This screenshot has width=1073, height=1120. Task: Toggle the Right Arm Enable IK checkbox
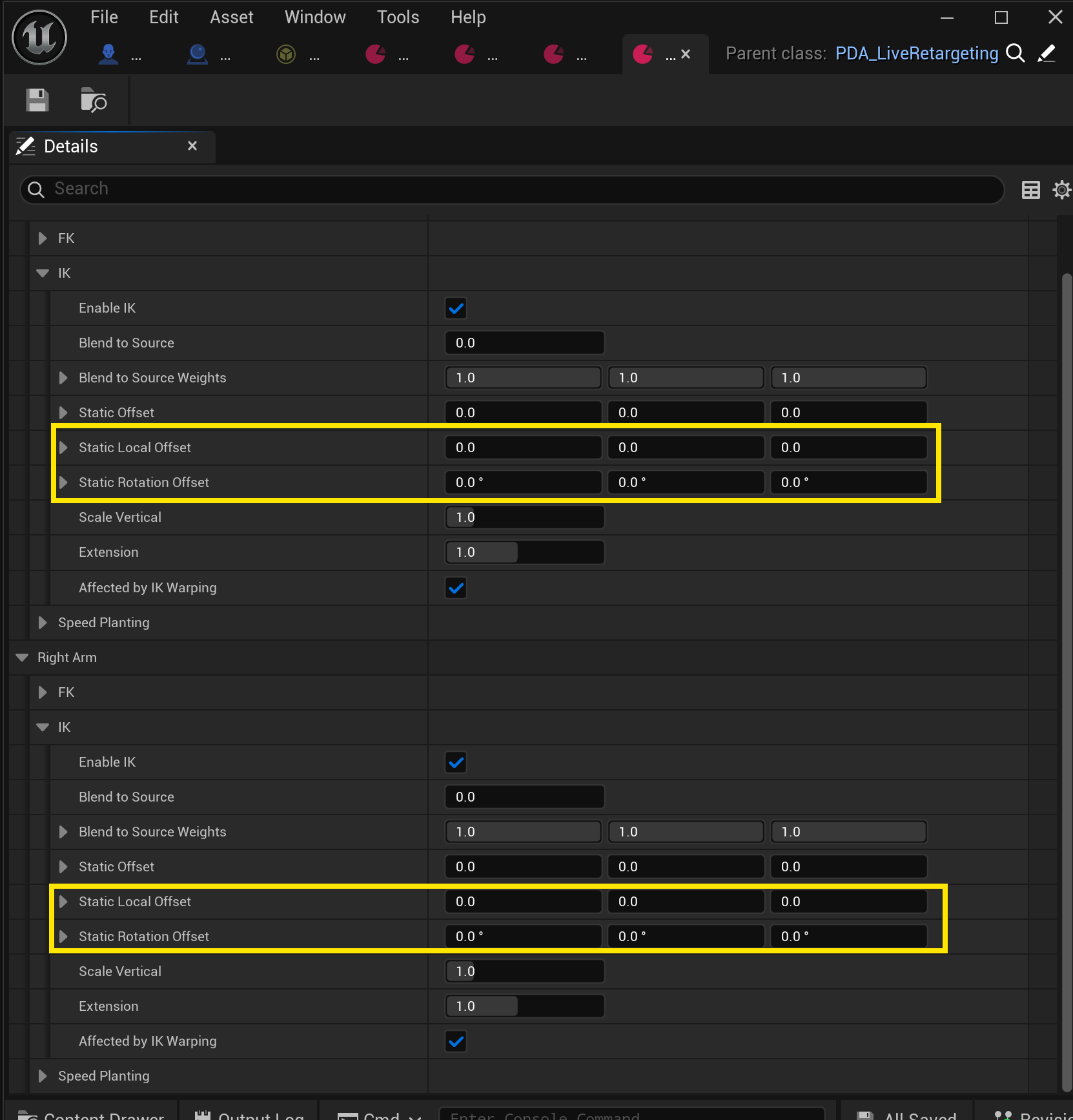pyautogui.click(x=456, y=762)
